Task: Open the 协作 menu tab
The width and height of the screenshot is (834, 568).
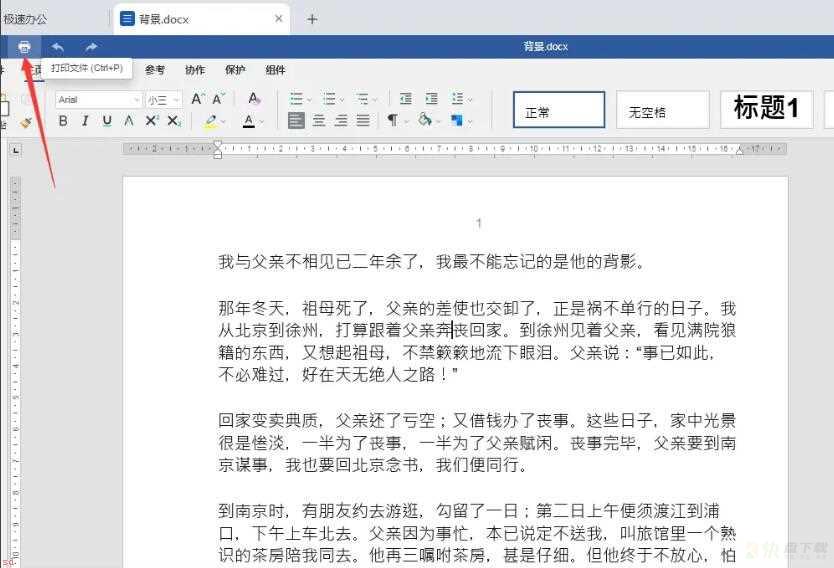Action: click(195, 70)
